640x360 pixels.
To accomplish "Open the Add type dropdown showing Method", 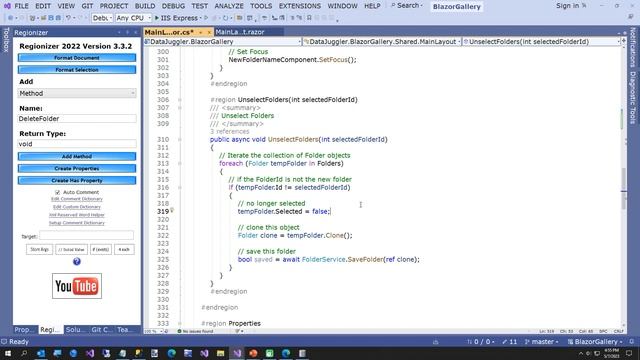I will click(77, 93).
